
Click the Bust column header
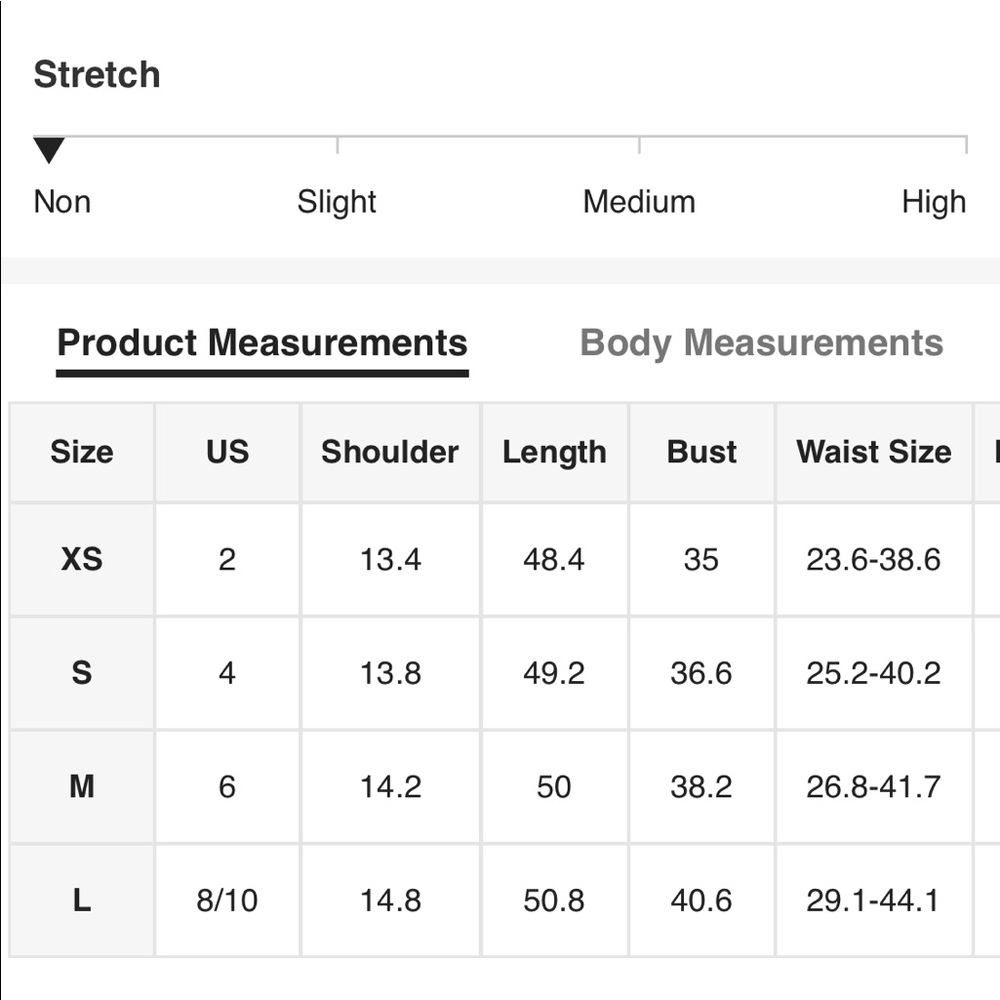[x=702, y=452]
